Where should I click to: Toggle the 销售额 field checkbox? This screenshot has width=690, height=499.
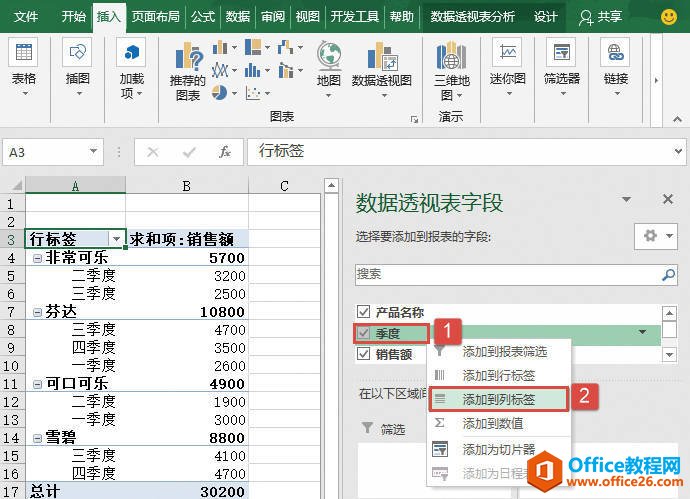(363, 354)
